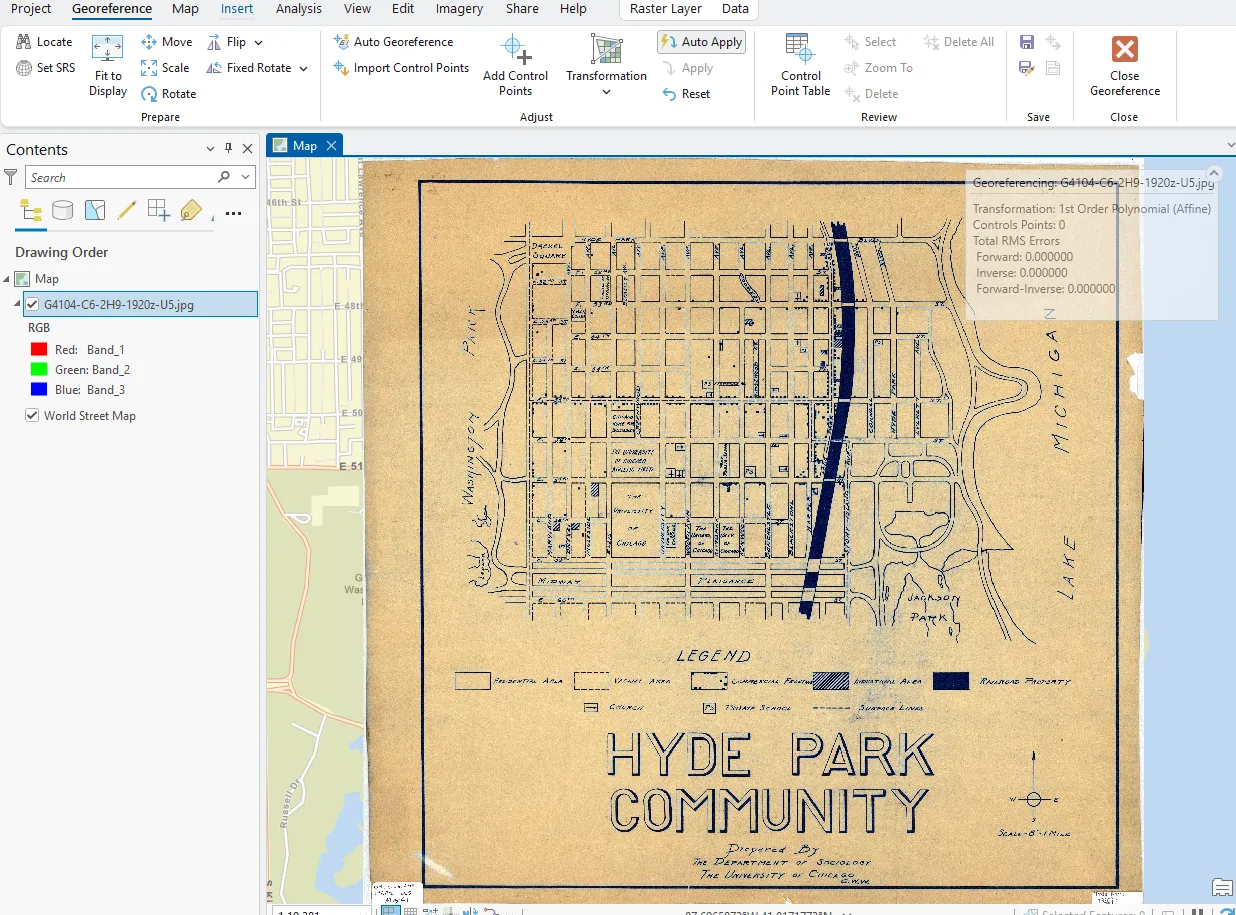Run Auto Georeference
The height and width of the screenshot is (915, 1236).
(x=393, y=42)
